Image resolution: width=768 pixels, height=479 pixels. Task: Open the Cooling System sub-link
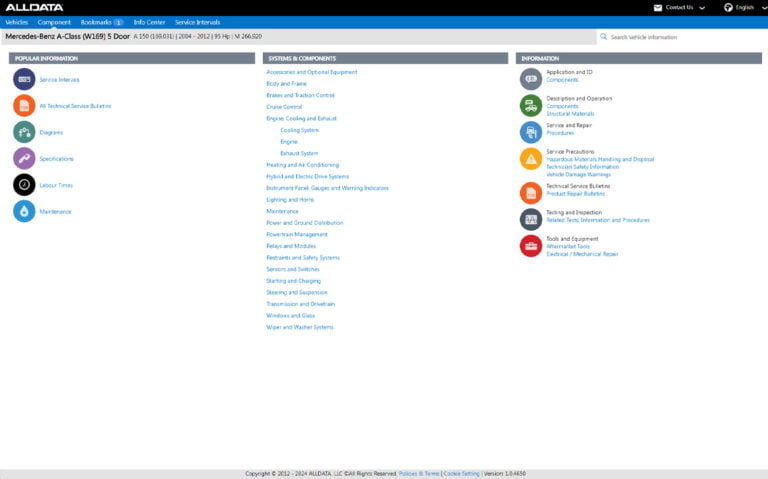point(299,130)
